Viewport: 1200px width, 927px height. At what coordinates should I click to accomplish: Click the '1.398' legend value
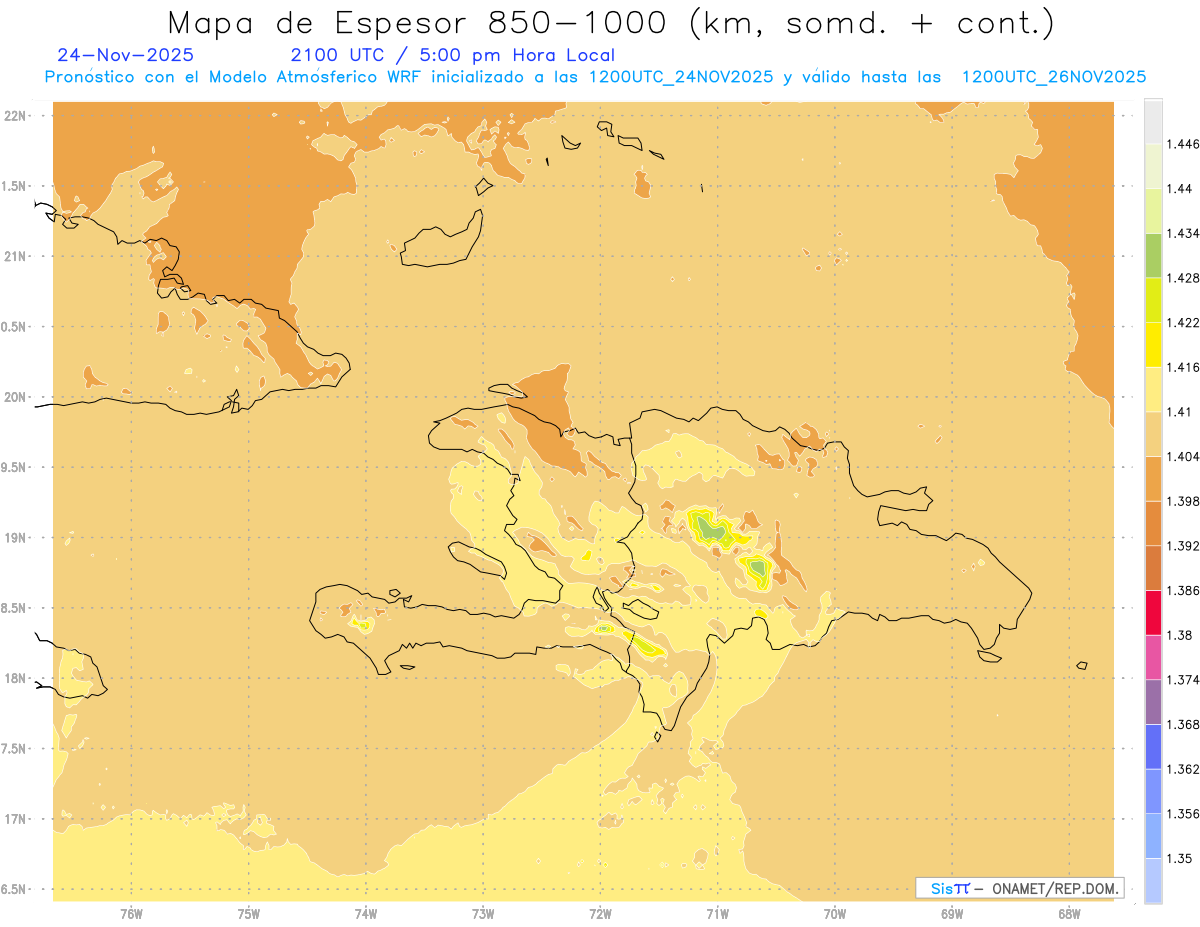1182,501
